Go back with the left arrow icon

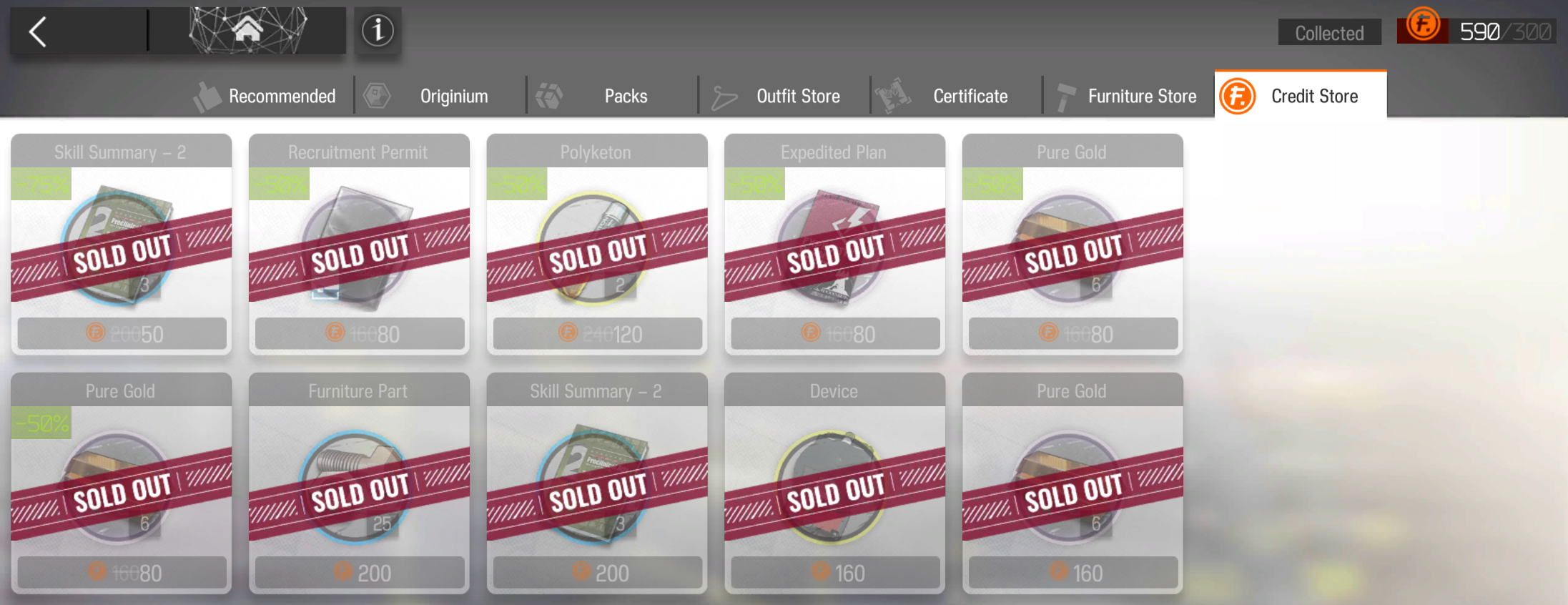point(39,31)
